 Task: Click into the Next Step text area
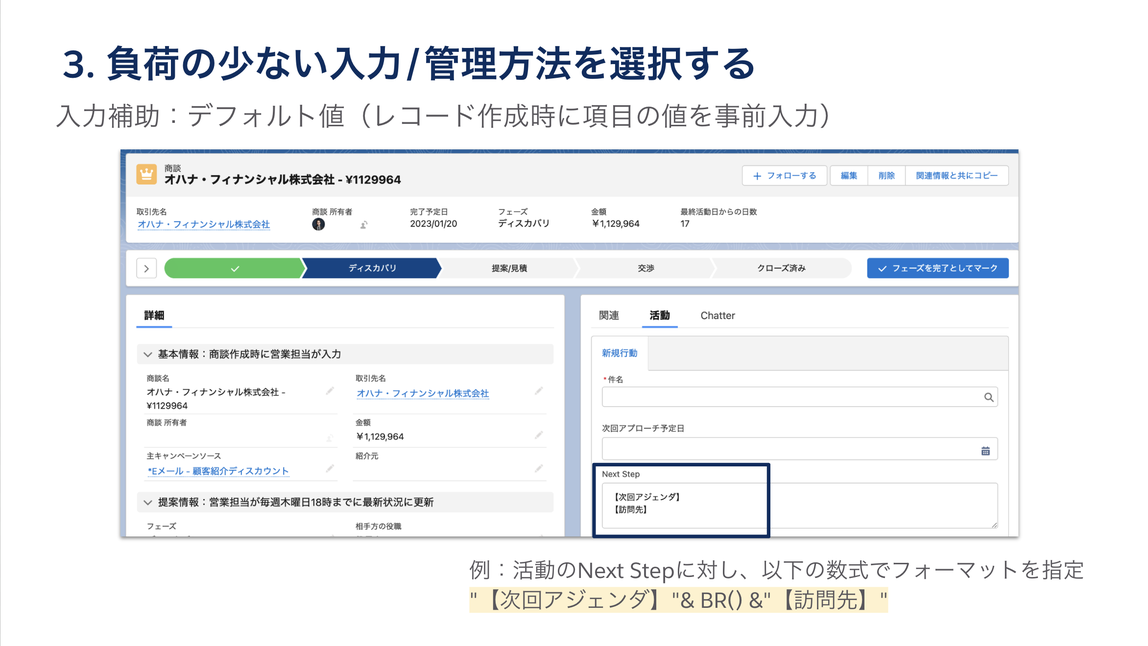800,505
